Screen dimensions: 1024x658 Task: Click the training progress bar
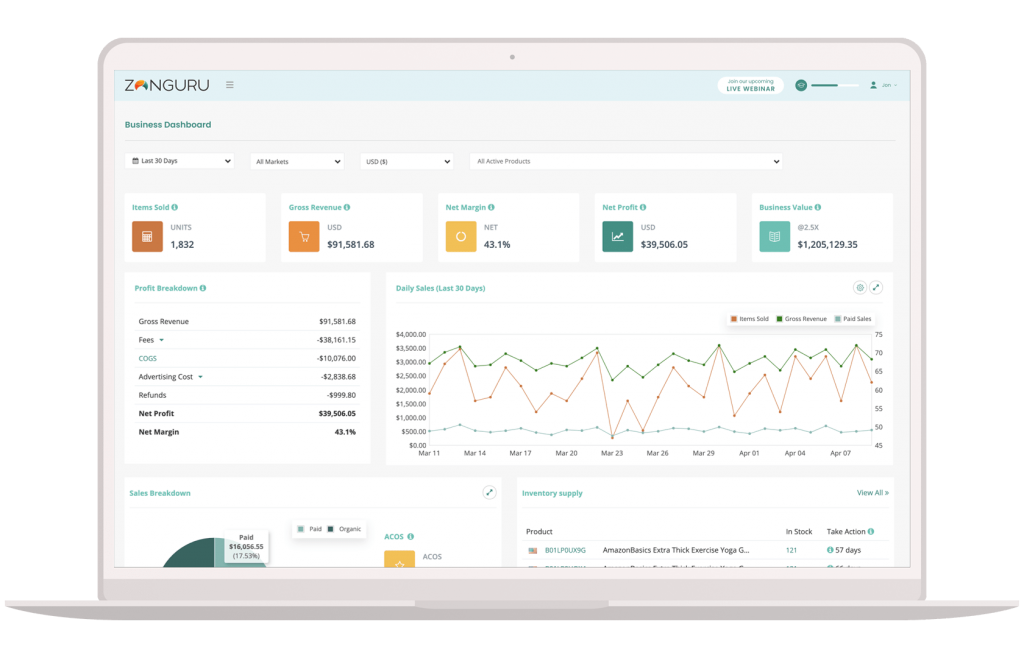(835, 86)
